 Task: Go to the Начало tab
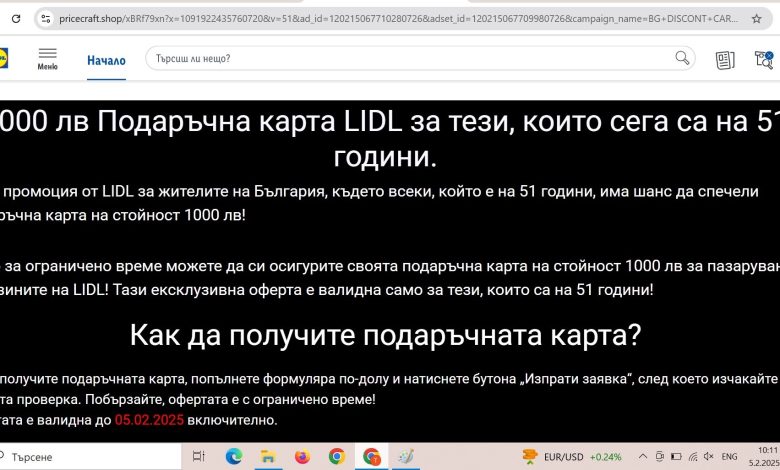[106, 61]
